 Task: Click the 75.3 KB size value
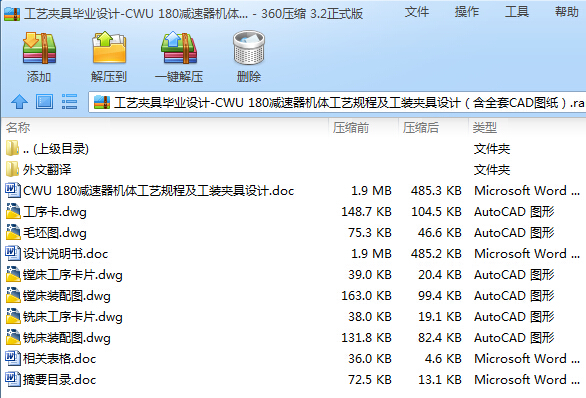click(370, 232)
